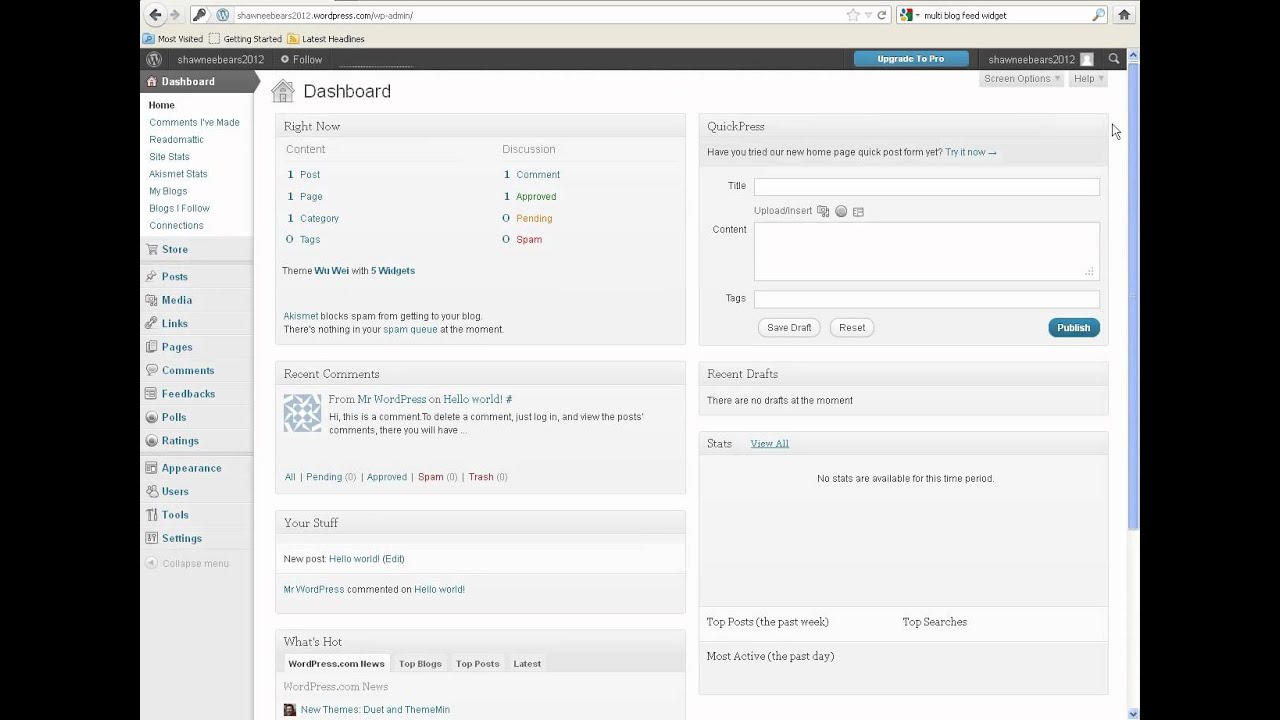This screenshot has width=1280, height=720.
Task: Click the Tools menu icon
Action: pyautogui.click(x=151, y=515)
